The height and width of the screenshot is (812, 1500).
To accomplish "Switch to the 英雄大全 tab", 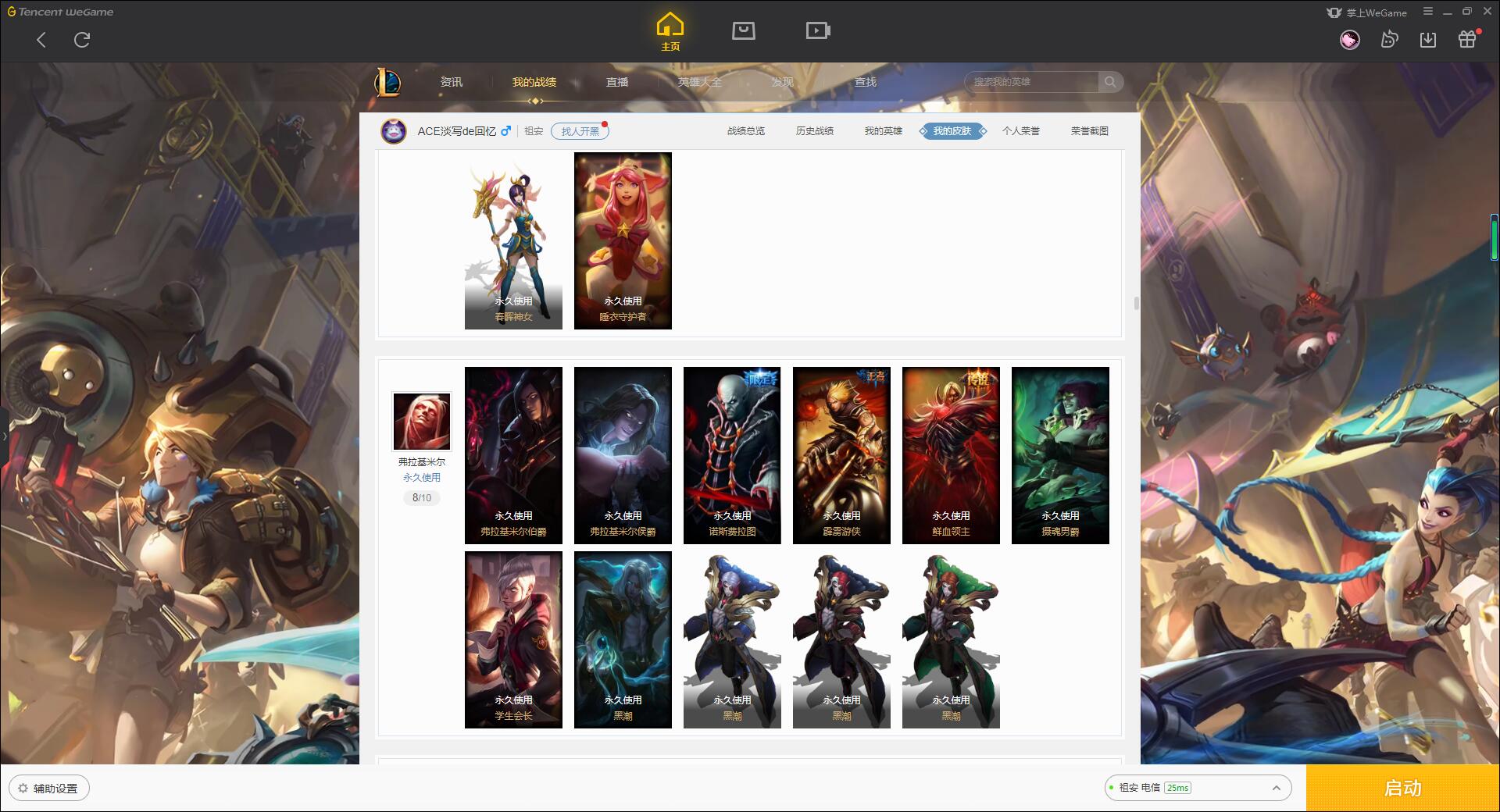I will coord(700,82).
